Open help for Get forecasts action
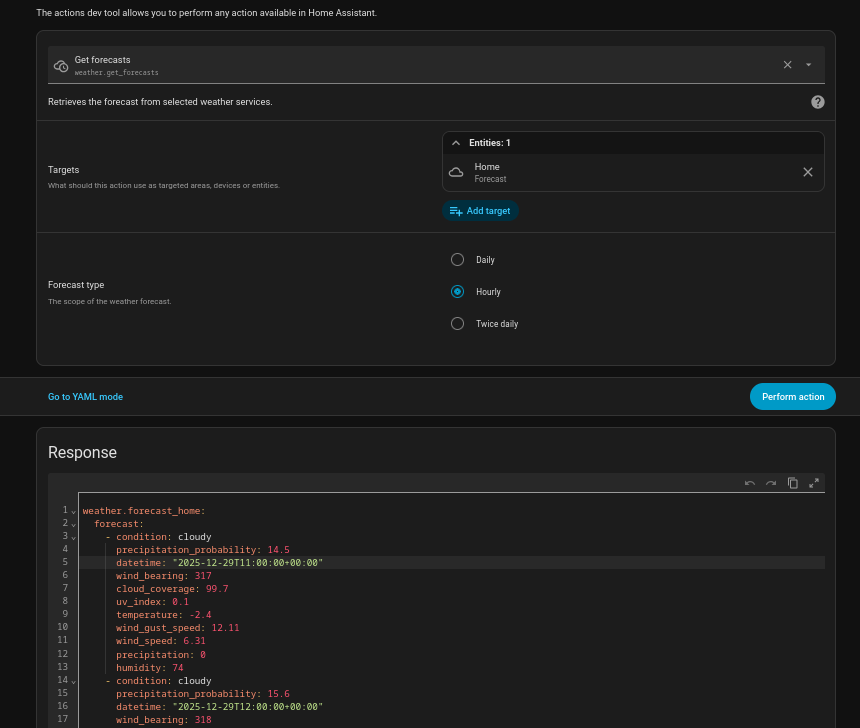The height and width of the screenshot is (728, 860). pyautogui.click(x=817, y=102)
